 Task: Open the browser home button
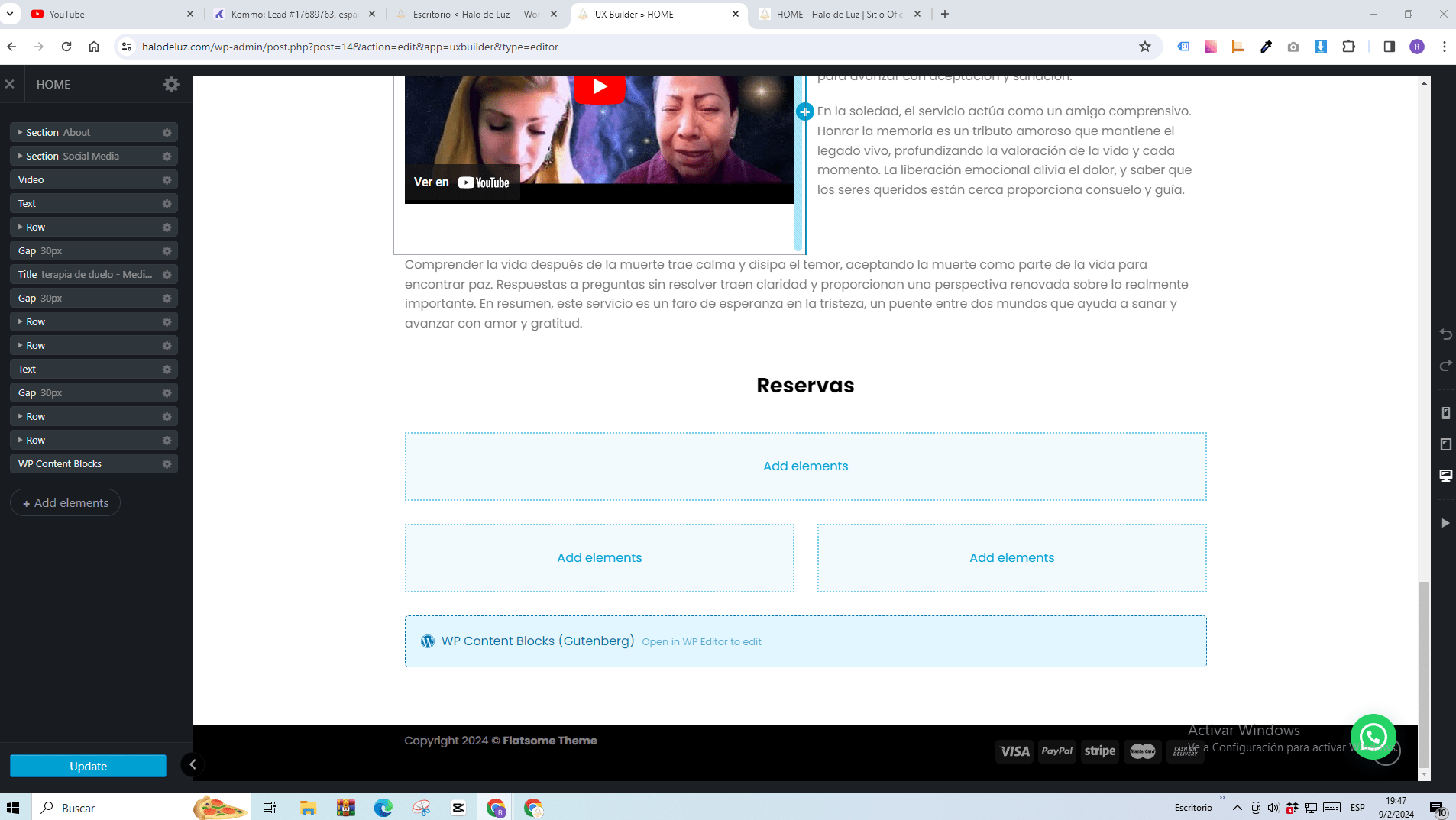click(x=94, y=47)
